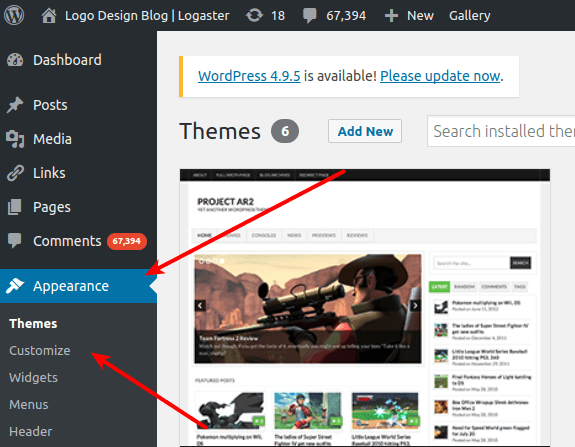Click the Appearance paintbrush icon
The height and width of the screenshot is (447, 575).
point(15,286)
